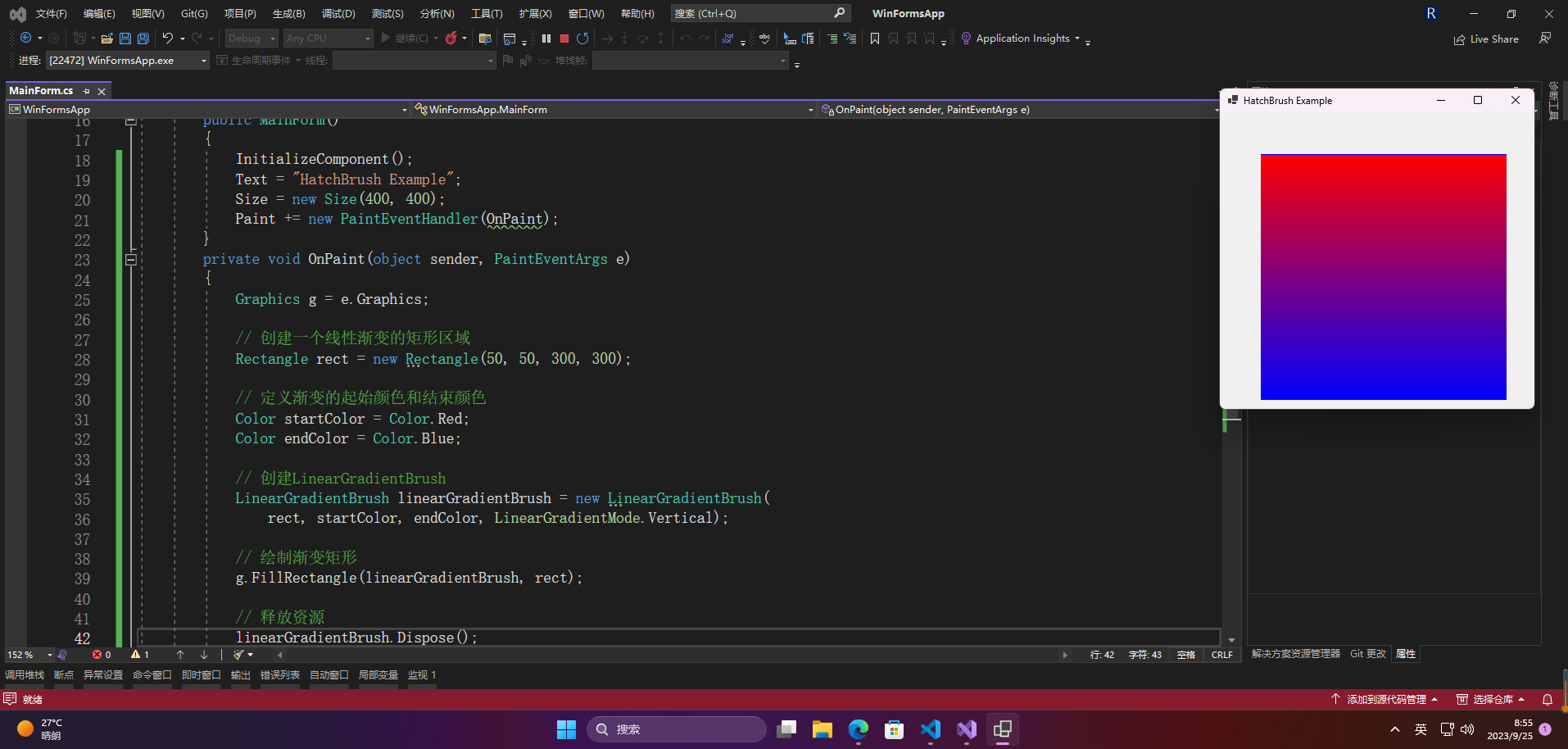Click the Live Share button

[1486, 39]
